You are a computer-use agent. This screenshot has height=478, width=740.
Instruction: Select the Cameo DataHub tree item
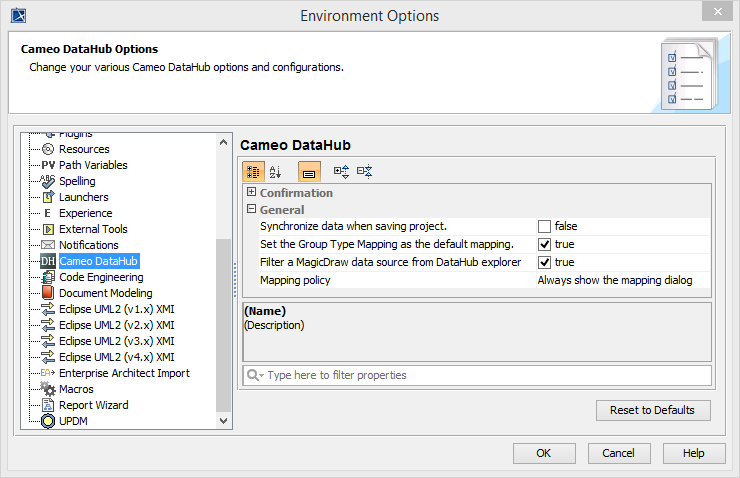coord(97,261)
